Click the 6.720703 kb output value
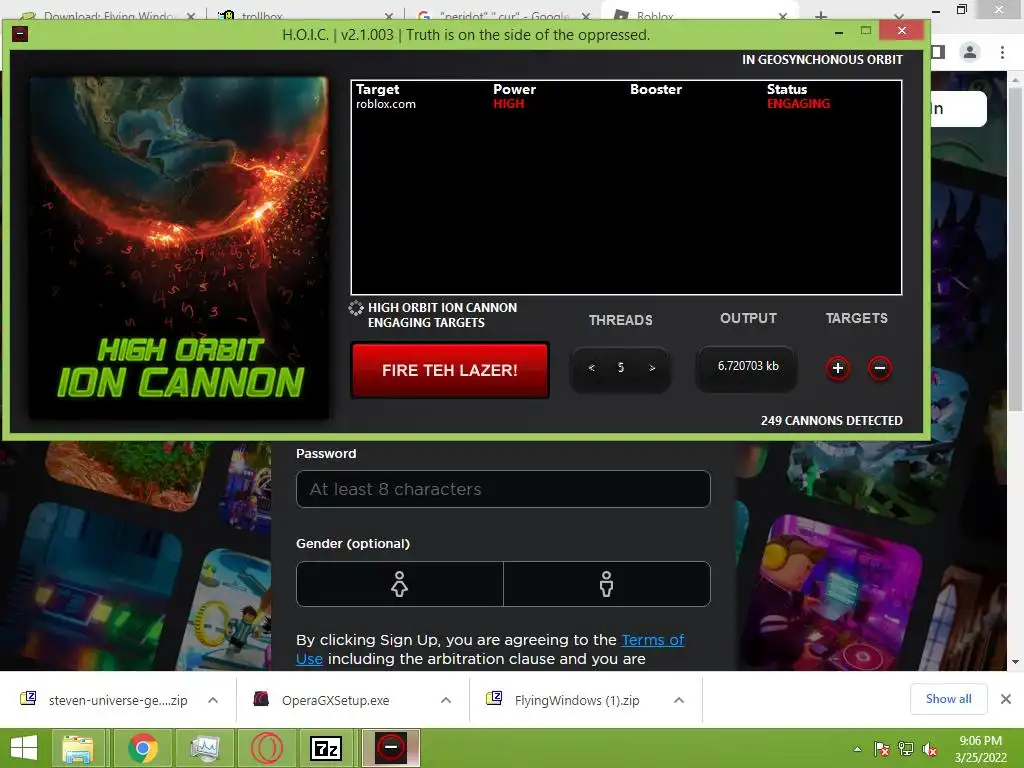This screenshot has width=1024, height=768. pyautogui.click(x=748, y=366)
